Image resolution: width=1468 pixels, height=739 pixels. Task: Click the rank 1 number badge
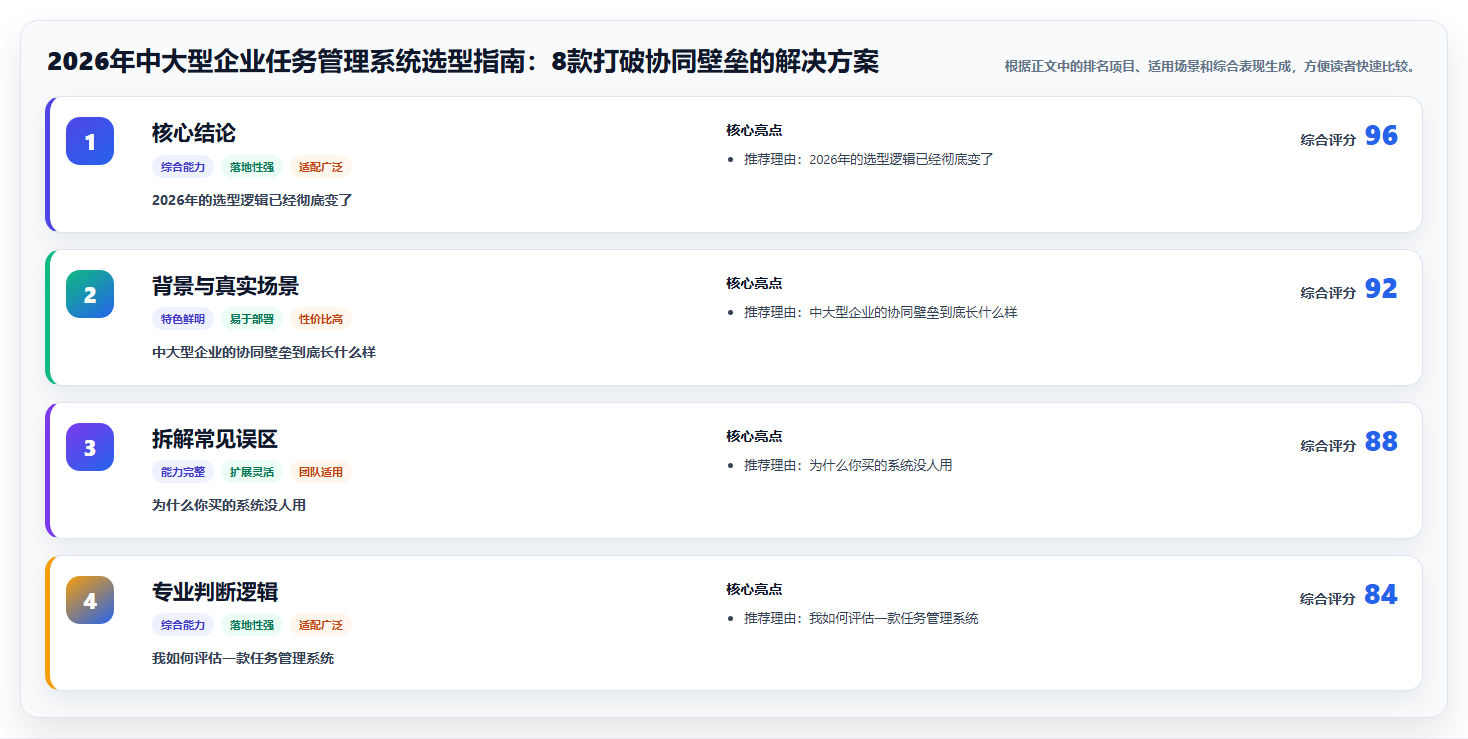[90, 141]
